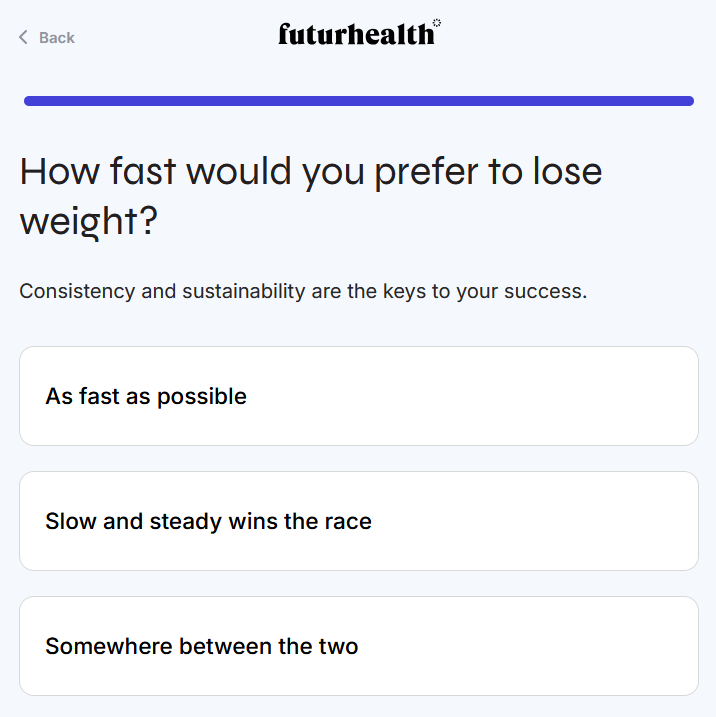Click the purple progress bar

click(x=358, y=101)
